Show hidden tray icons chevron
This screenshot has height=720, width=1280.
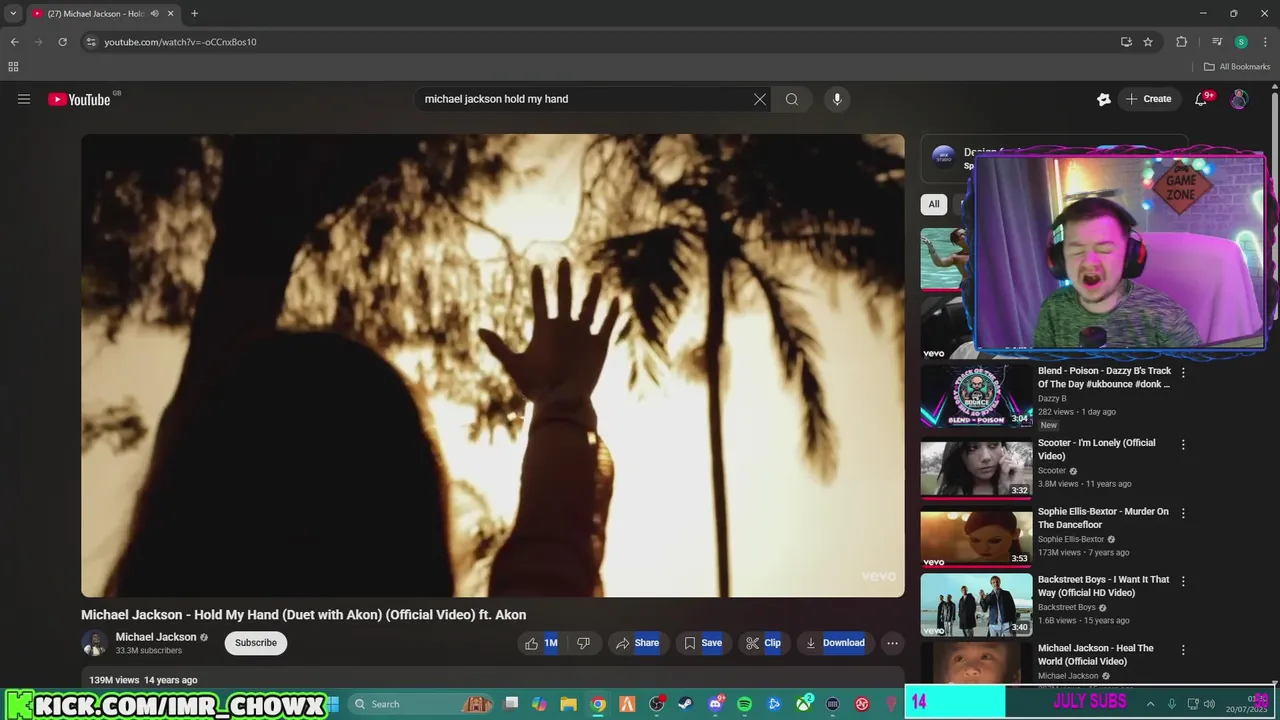(1150, 704)
